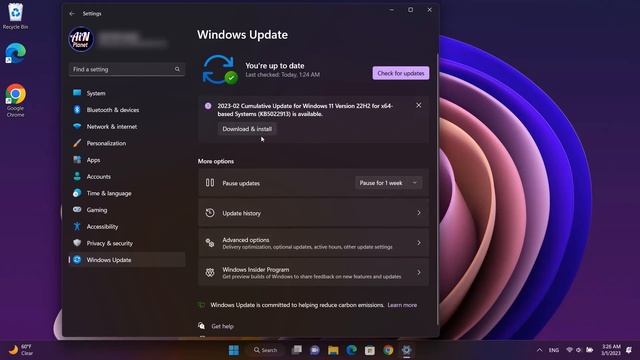Screen dimensions: 640x360
Task: Open Microsoft Edge from the taskbar
Action: tap(351, 350)
